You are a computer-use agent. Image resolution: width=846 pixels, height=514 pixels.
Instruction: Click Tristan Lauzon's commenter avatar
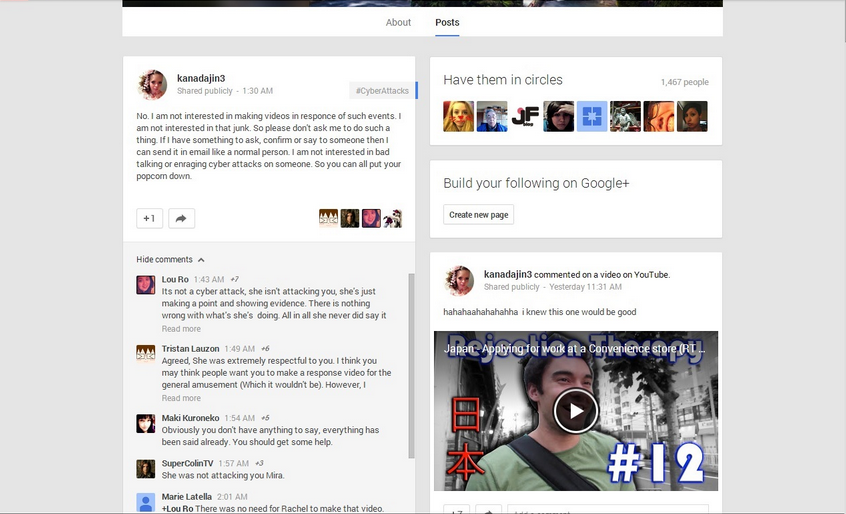146,353
